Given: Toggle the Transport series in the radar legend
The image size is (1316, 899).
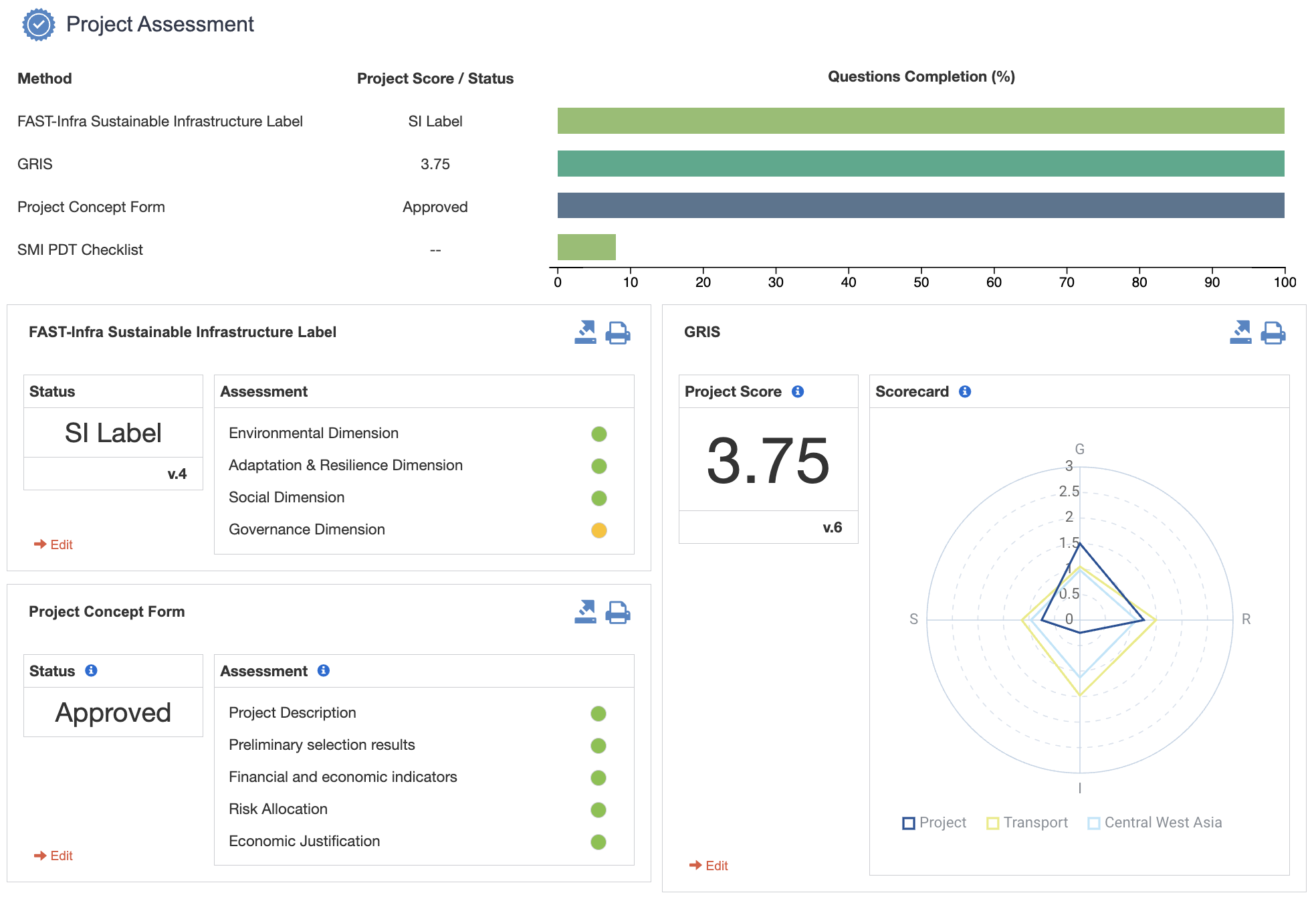Looking at the screenshot, I should pos(1027,822).
